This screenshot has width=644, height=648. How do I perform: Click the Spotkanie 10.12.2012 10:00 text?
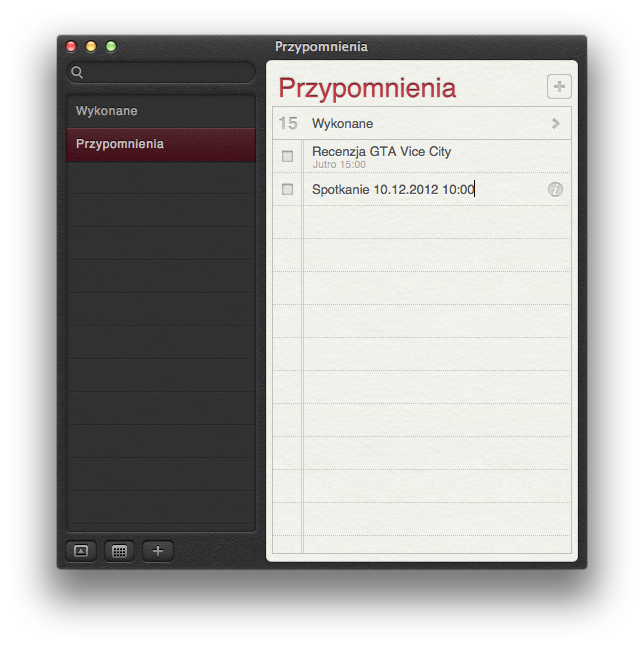click(x=392, y=189)
